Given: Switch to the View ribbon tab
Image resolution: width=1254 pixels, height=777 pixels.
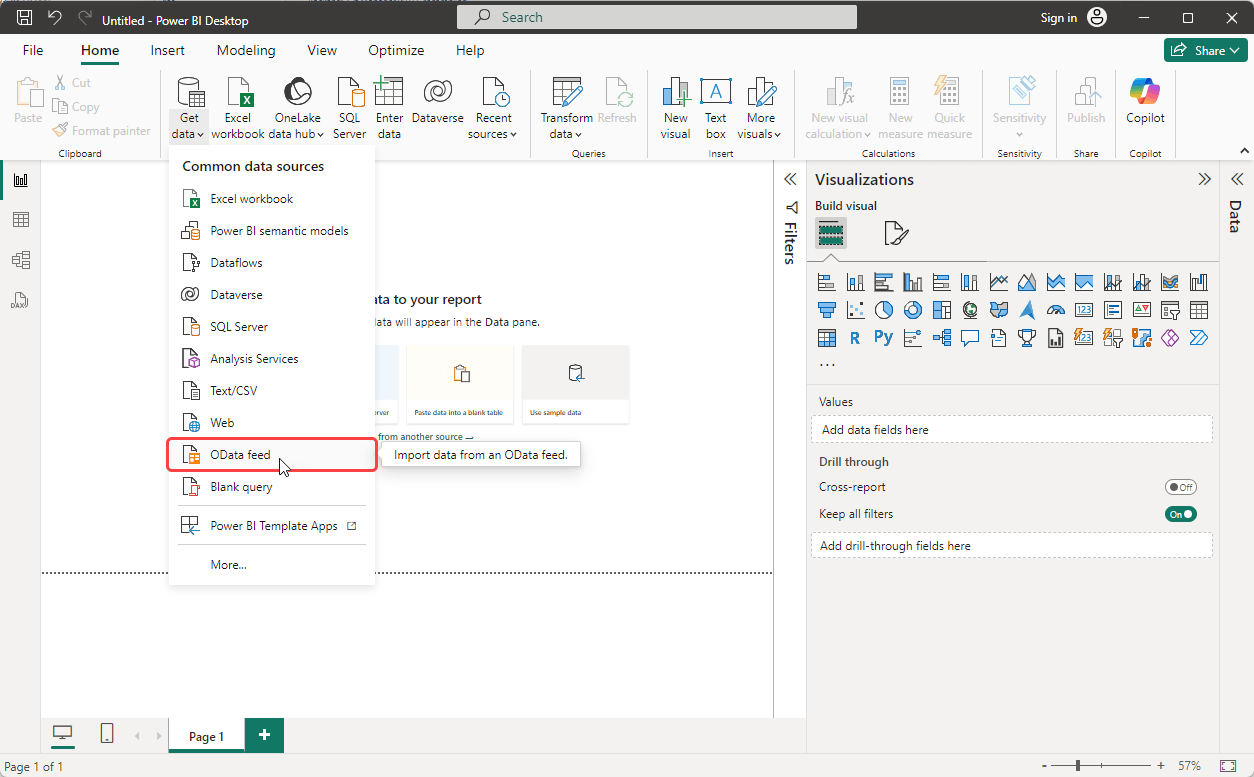Looking at the screenshot, I should tap(322, 50).
